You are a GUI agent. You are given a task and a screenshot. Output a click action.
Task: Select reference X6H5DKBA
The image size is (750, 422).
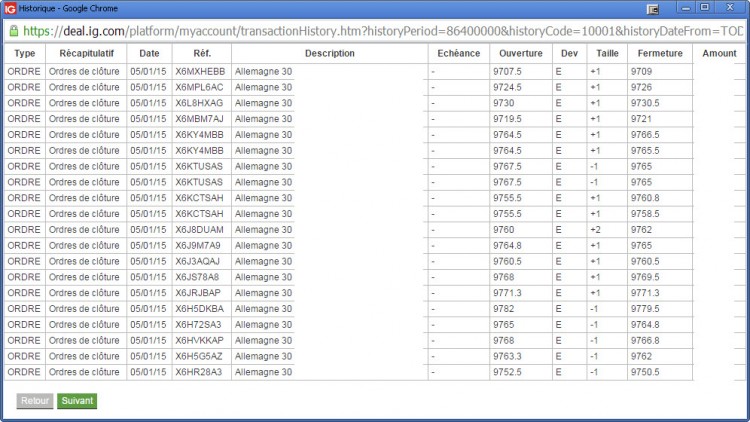coord(199,309)
